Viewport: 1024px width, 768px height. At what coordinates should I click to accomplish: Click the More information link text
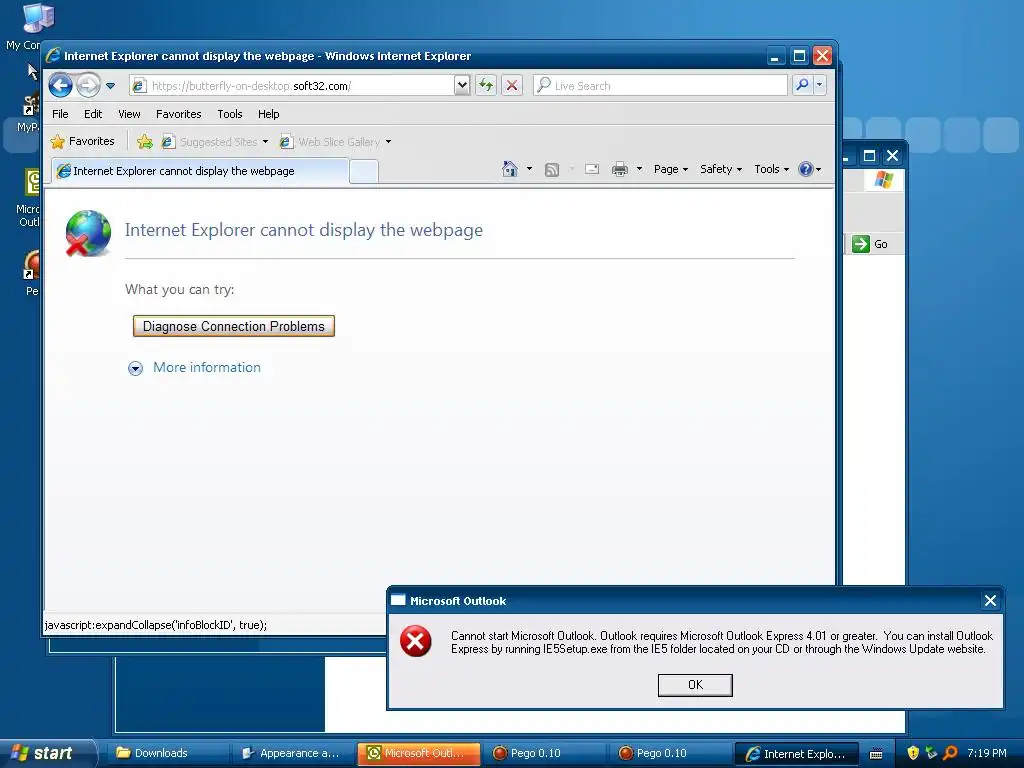[206, 367]
